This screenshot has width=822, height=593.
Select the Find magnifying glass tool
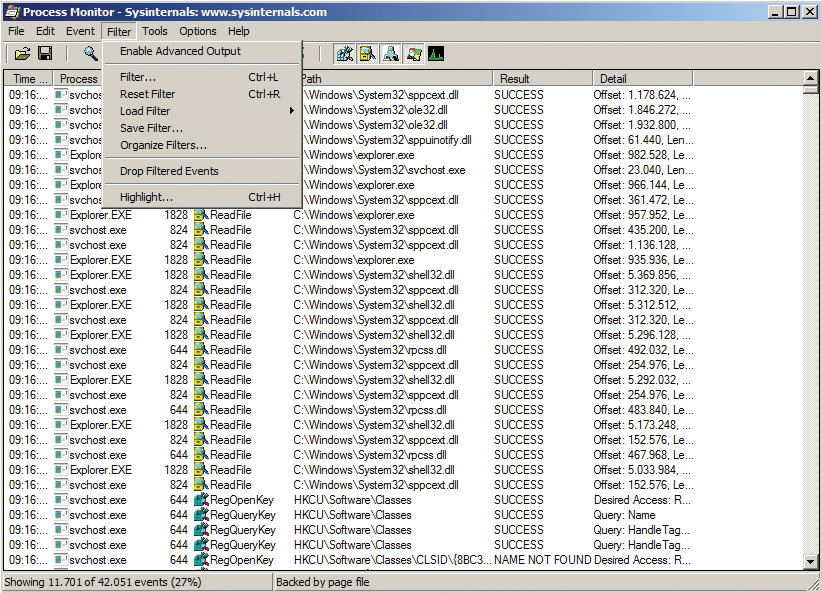click(x=91, y=53)
